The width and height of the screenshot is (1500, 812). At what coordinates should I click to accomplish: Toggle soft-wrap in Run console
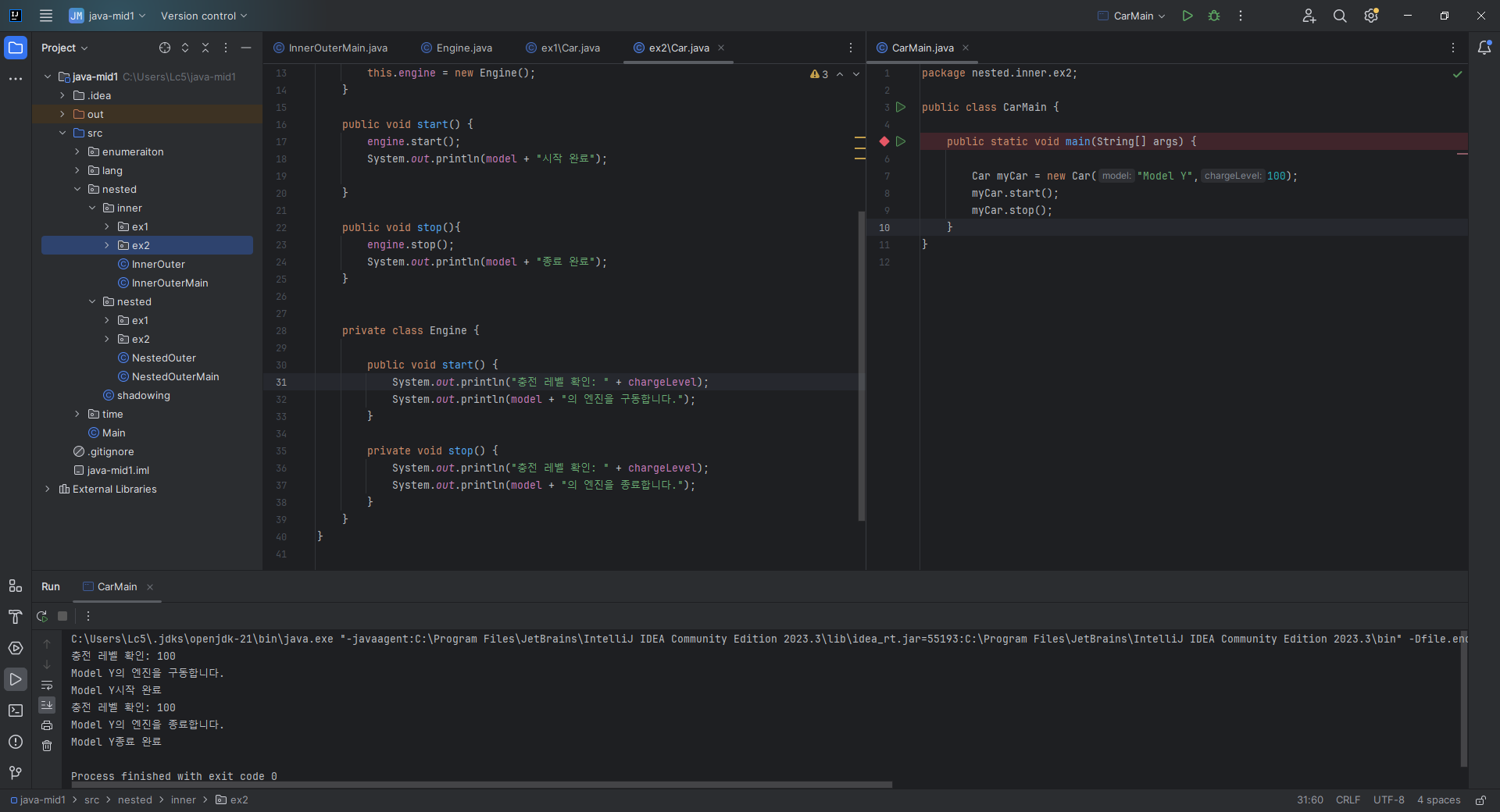click(x=47, y=686)
